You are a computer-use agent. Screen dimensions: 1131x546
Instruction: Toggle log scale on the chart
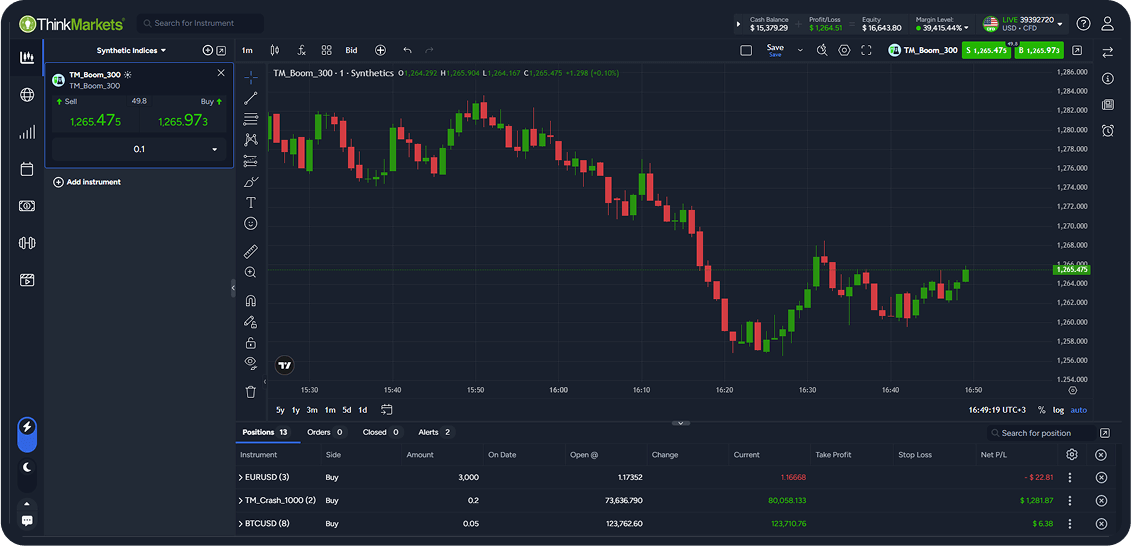1058,410
